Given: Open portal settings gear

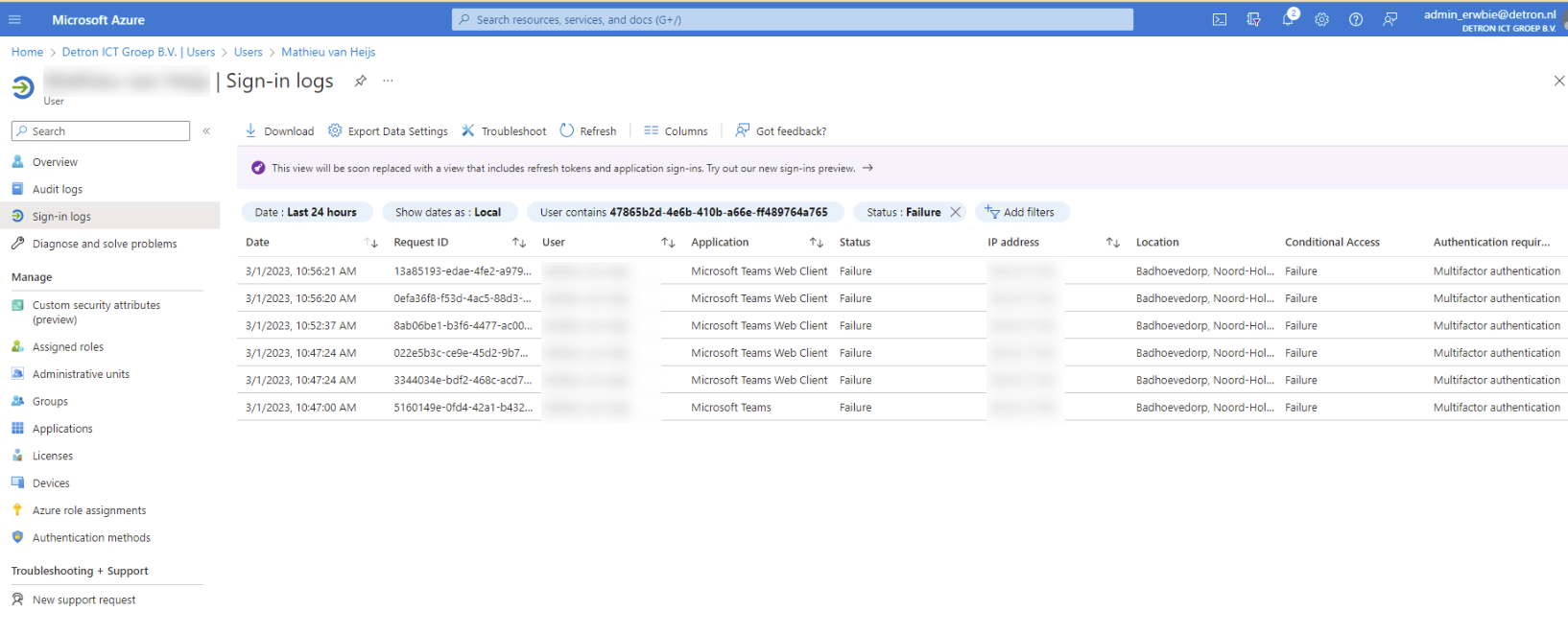Looking at the screenshot, I should pos(1321,19).
